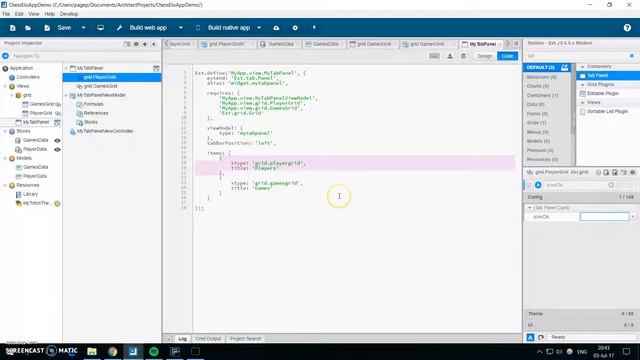Click the toolbox filter field
This screenshot has height=360, width=640.
coord(576,56)
